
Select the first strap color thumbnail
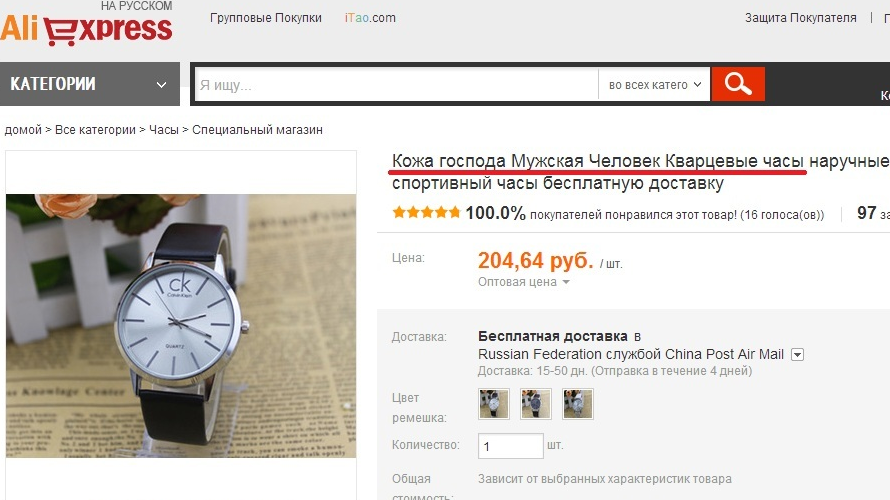pyautogui.click(x=494, y=404)
